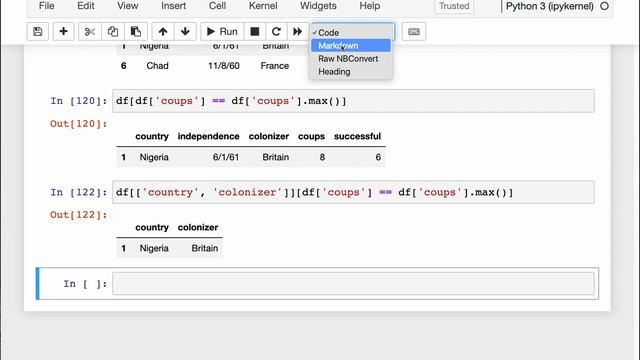The image size is (640, 360).
Task: Click the 'coups' column header
Action: (x=311, y=136)
